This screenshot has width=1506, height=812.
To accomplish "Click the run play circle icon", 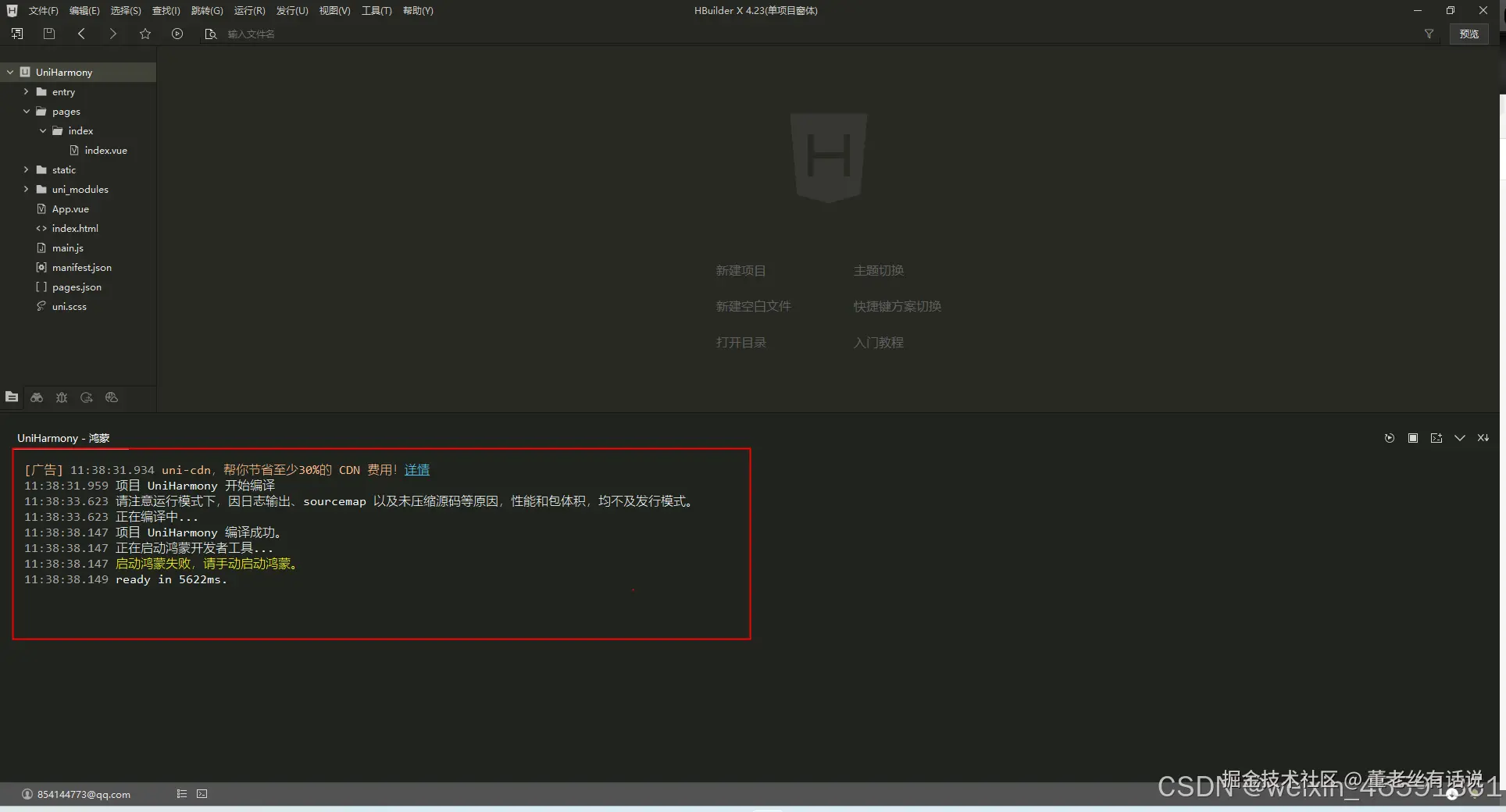I will [177, 34].
